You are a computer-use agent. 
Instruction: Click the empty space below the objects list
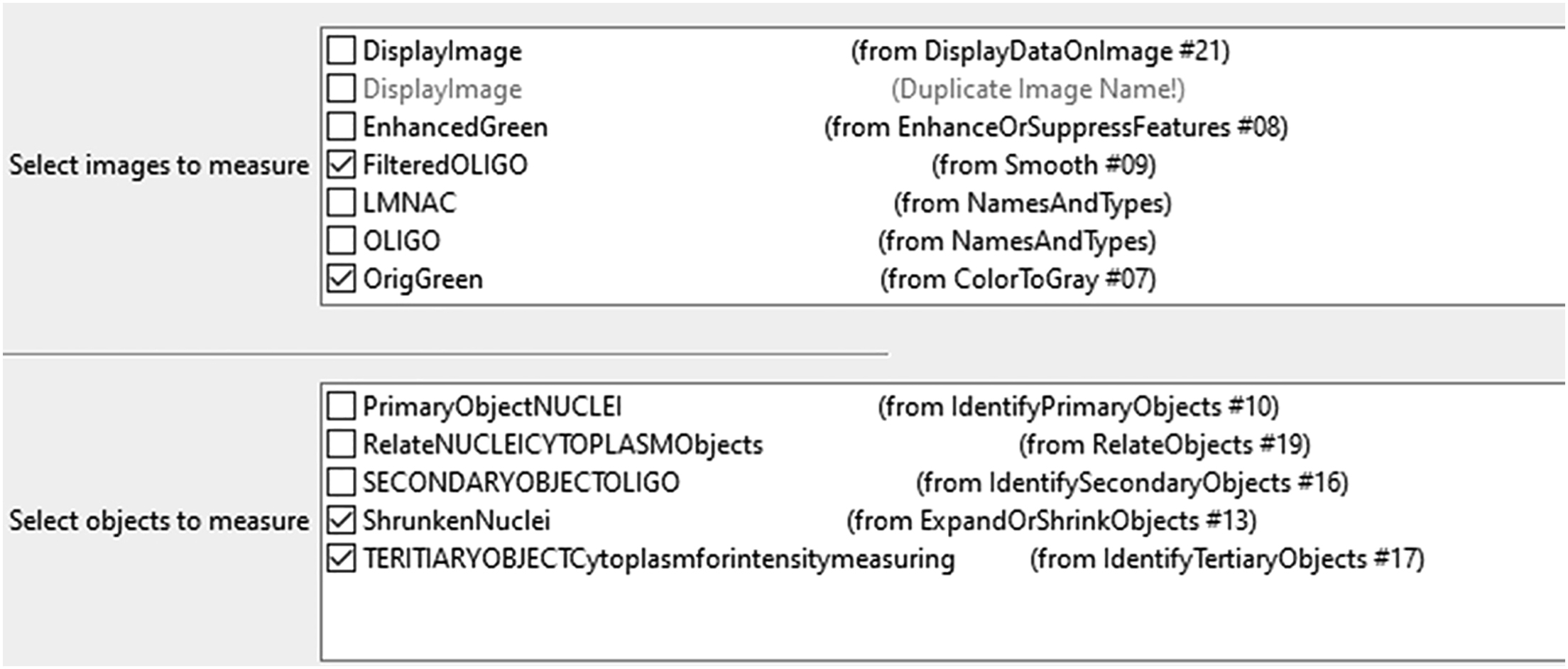(923, 618)
